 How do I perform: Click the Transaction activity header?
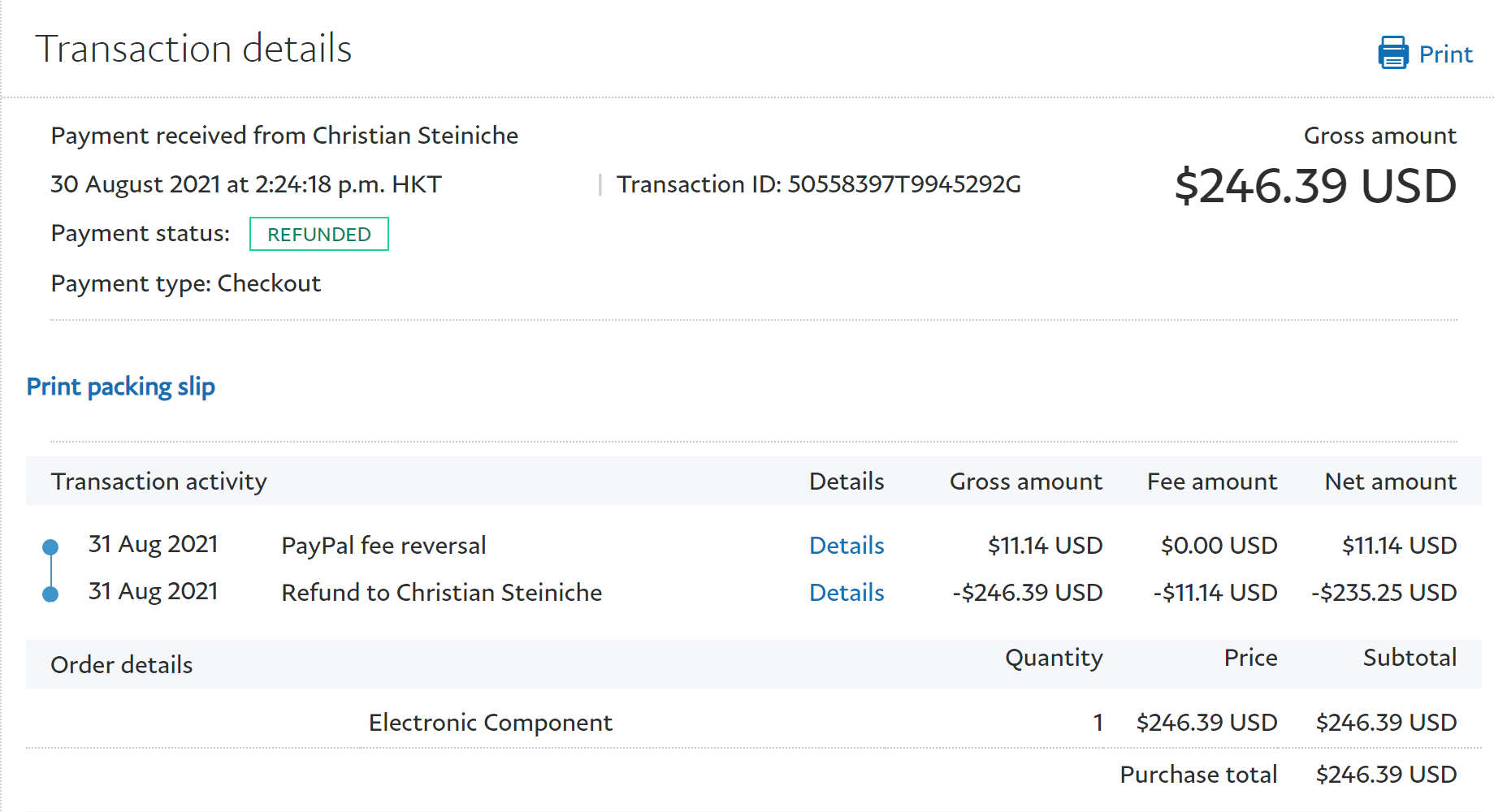click(x=159, y=482)
